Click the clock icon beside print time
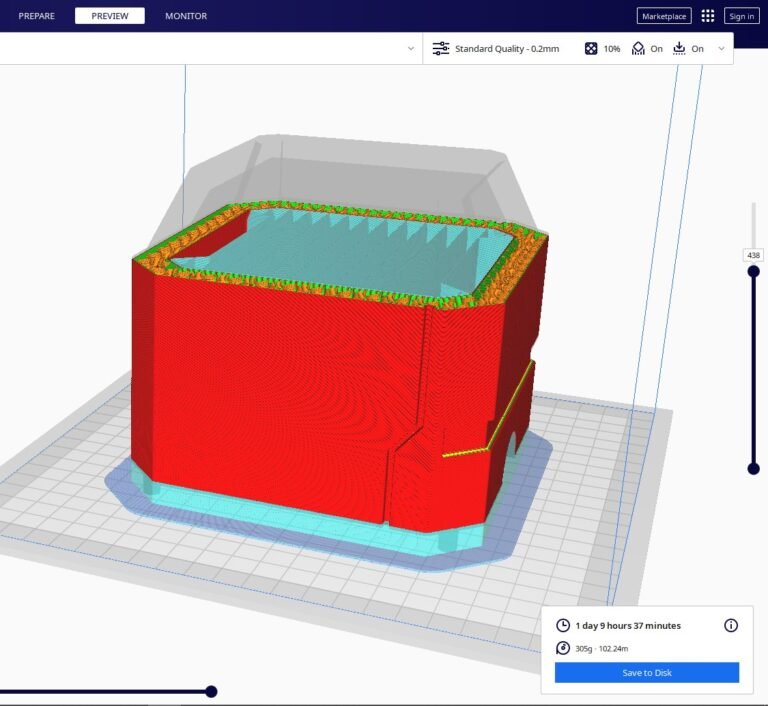This screenshot has width=768, height=706. 564,625
